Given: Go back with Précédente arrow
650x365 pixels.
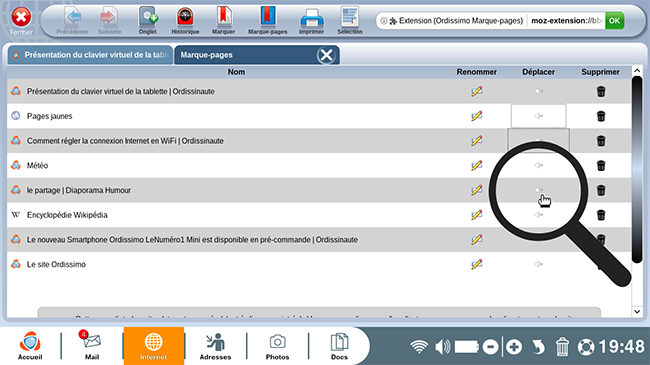Looking at the screenshot, I should [73, 20].
